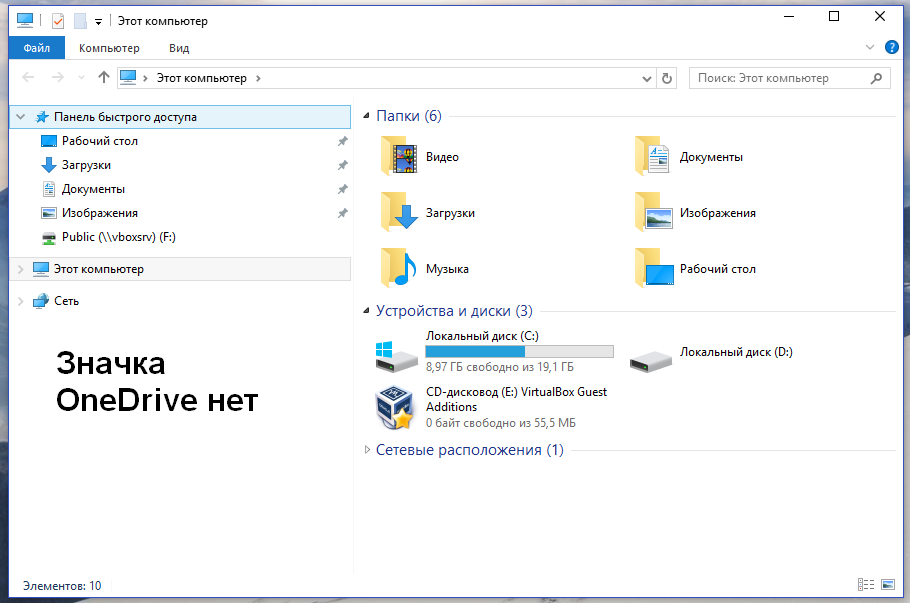The image size is (910, 603).
Task: Open the Видео folder icon
Action: tap(399, 157)
